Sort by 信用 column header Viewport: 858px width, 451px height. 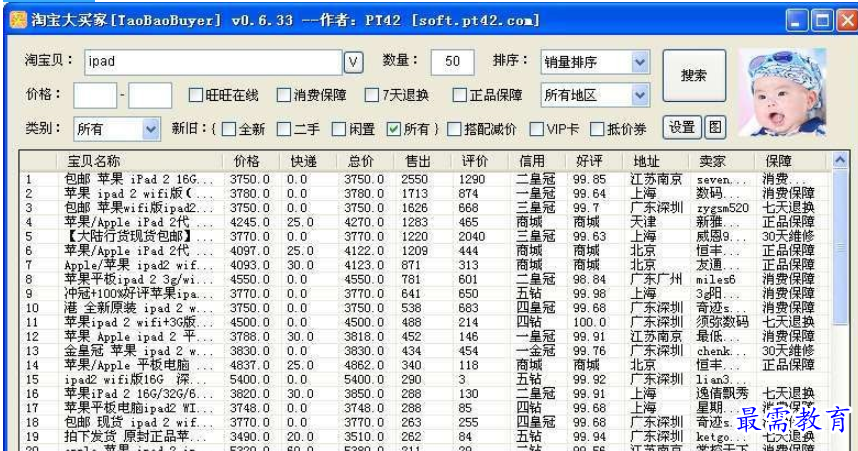(x=537, y=161)
